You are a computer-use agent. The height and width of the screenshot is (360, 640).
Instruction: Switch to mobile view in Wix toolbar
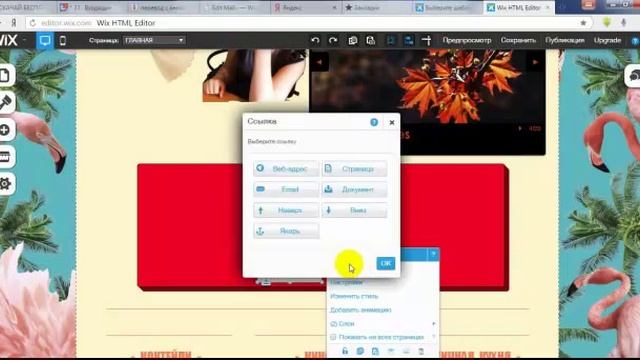tap(63, 40)
